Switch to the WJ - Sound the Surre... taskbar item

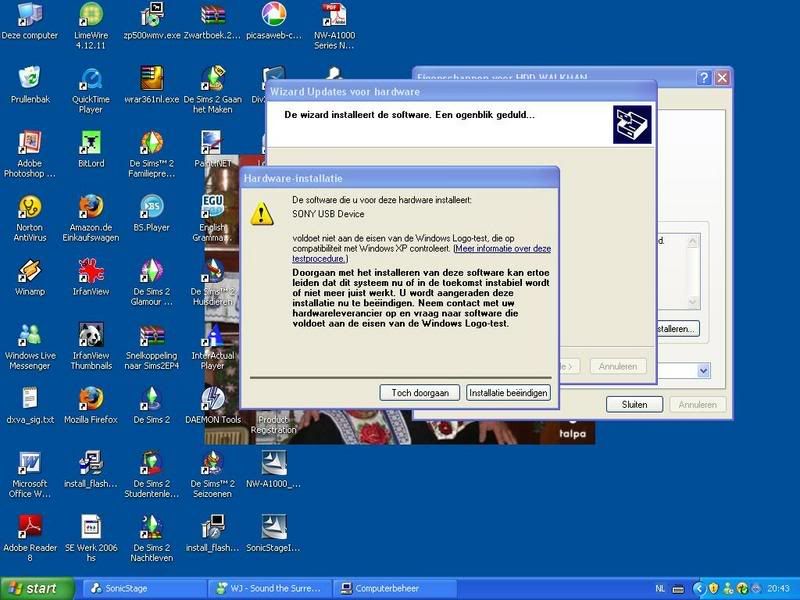point(268,588)
